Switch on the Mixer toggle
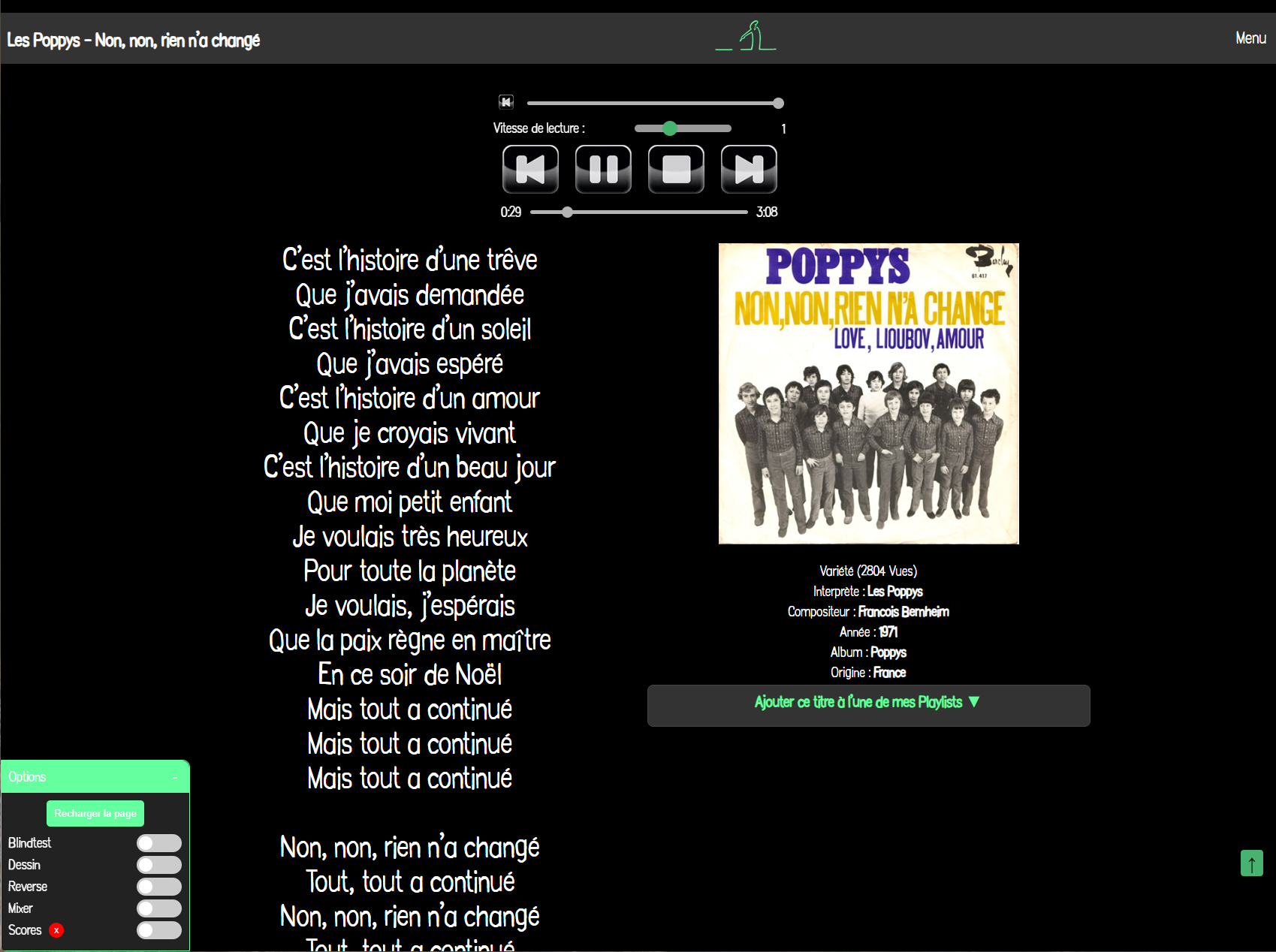Viewport: 1276px width, 952px height. point(159,908)
